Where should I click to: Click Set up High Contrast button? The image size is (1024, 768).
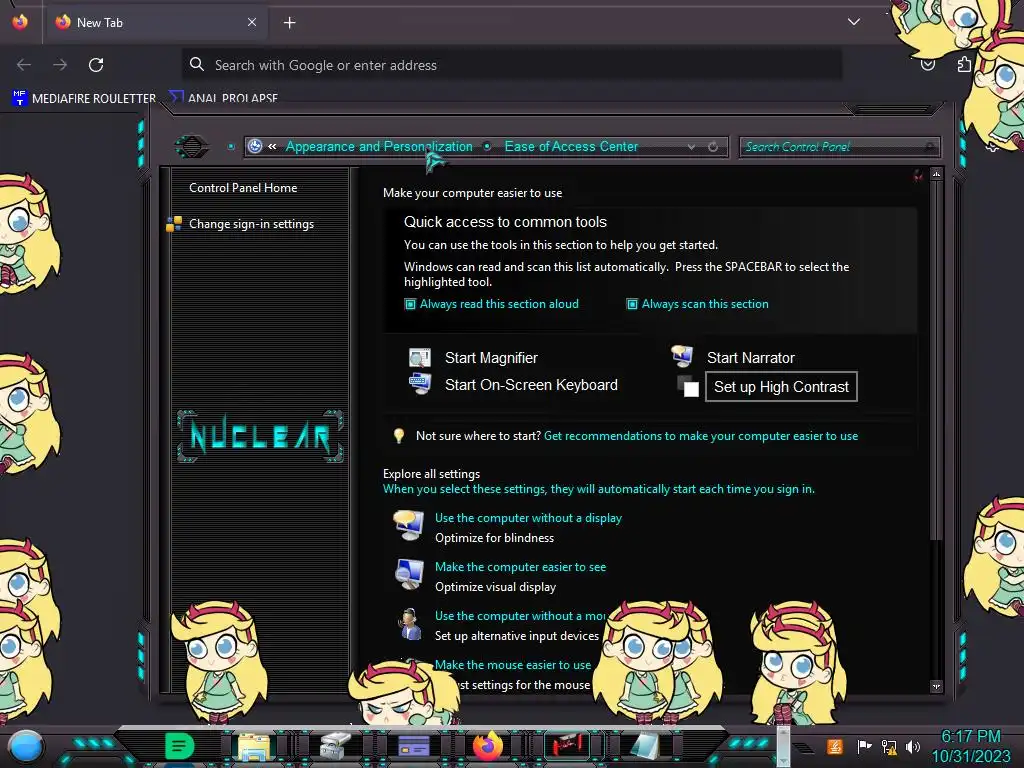click(781, 387)
